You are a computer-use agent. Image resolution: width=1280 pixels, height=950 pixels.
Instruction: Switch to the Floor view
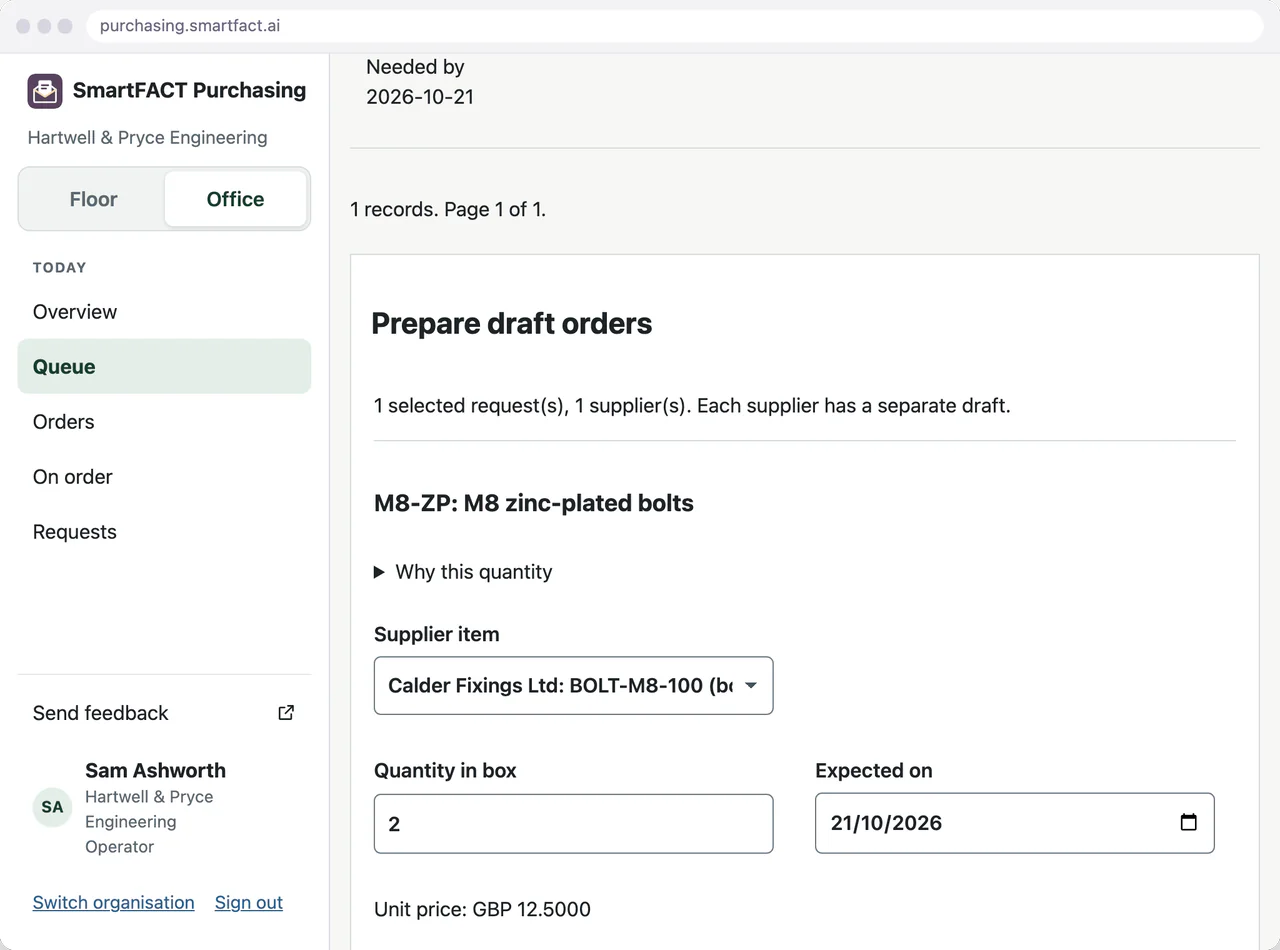click(x=93, y=199)
